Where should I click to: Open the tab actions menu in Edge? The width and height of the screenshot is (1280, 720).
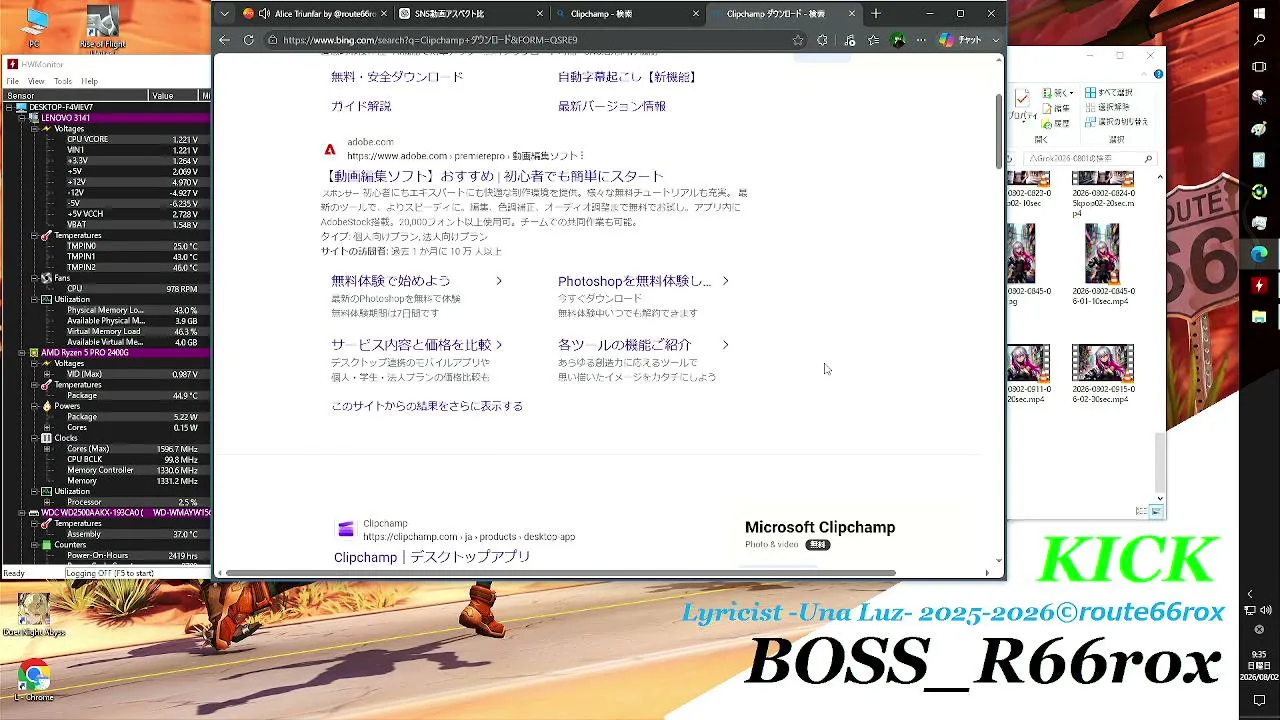pos(224,14)
